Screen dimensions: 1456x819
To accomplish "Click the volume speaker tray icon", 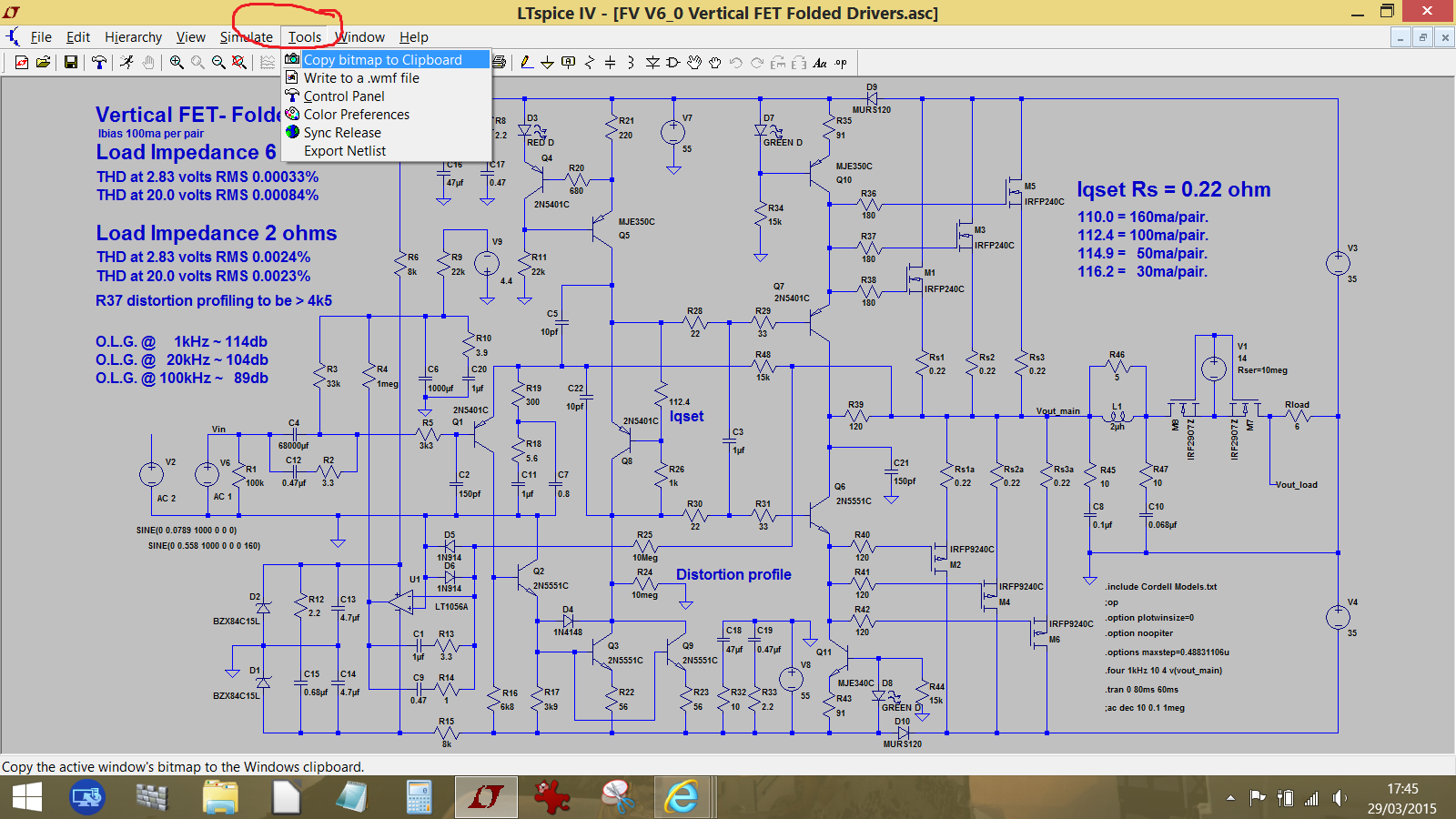I will click(1339, 798).
